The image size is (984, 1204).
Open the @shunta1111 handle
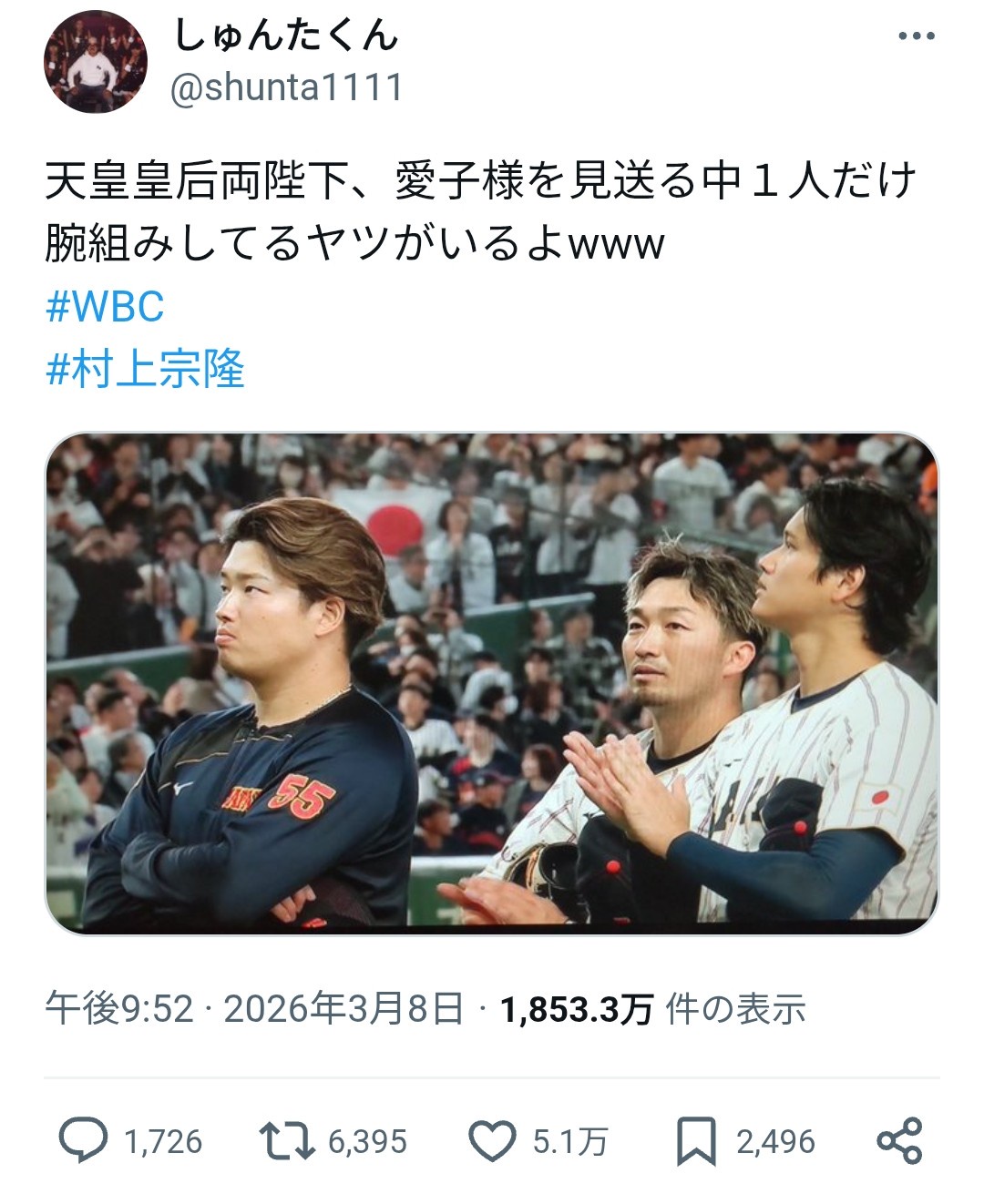click(287, 88)
